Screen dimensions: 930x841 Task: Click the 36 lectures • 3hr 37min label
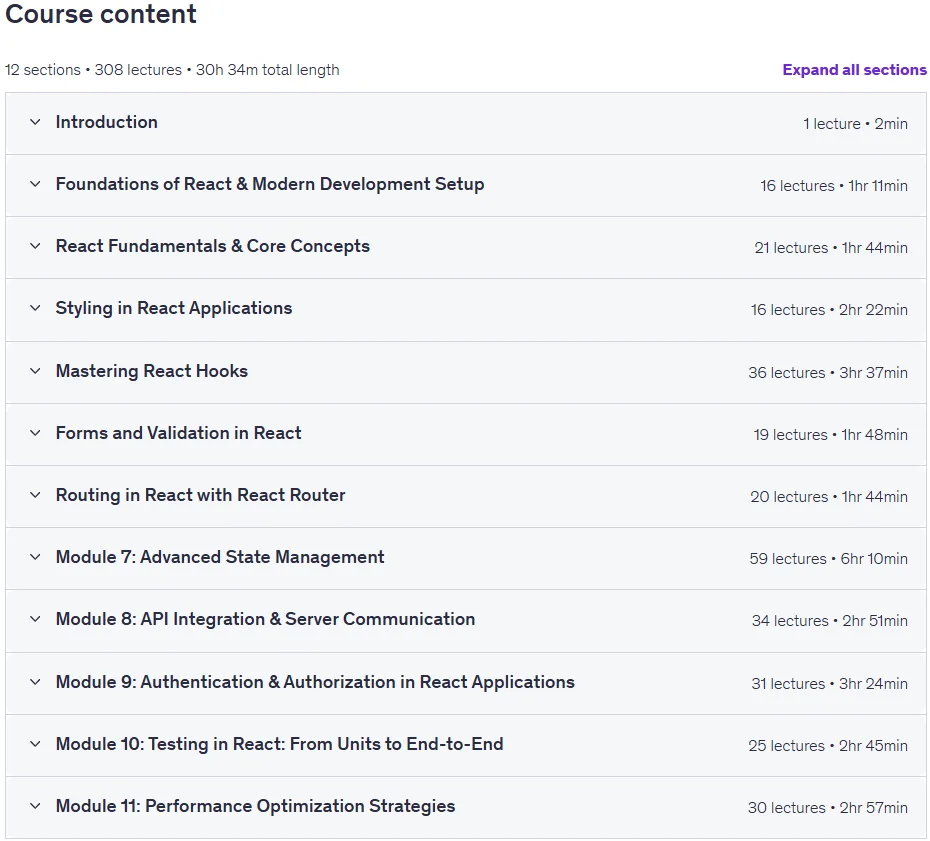828,372
